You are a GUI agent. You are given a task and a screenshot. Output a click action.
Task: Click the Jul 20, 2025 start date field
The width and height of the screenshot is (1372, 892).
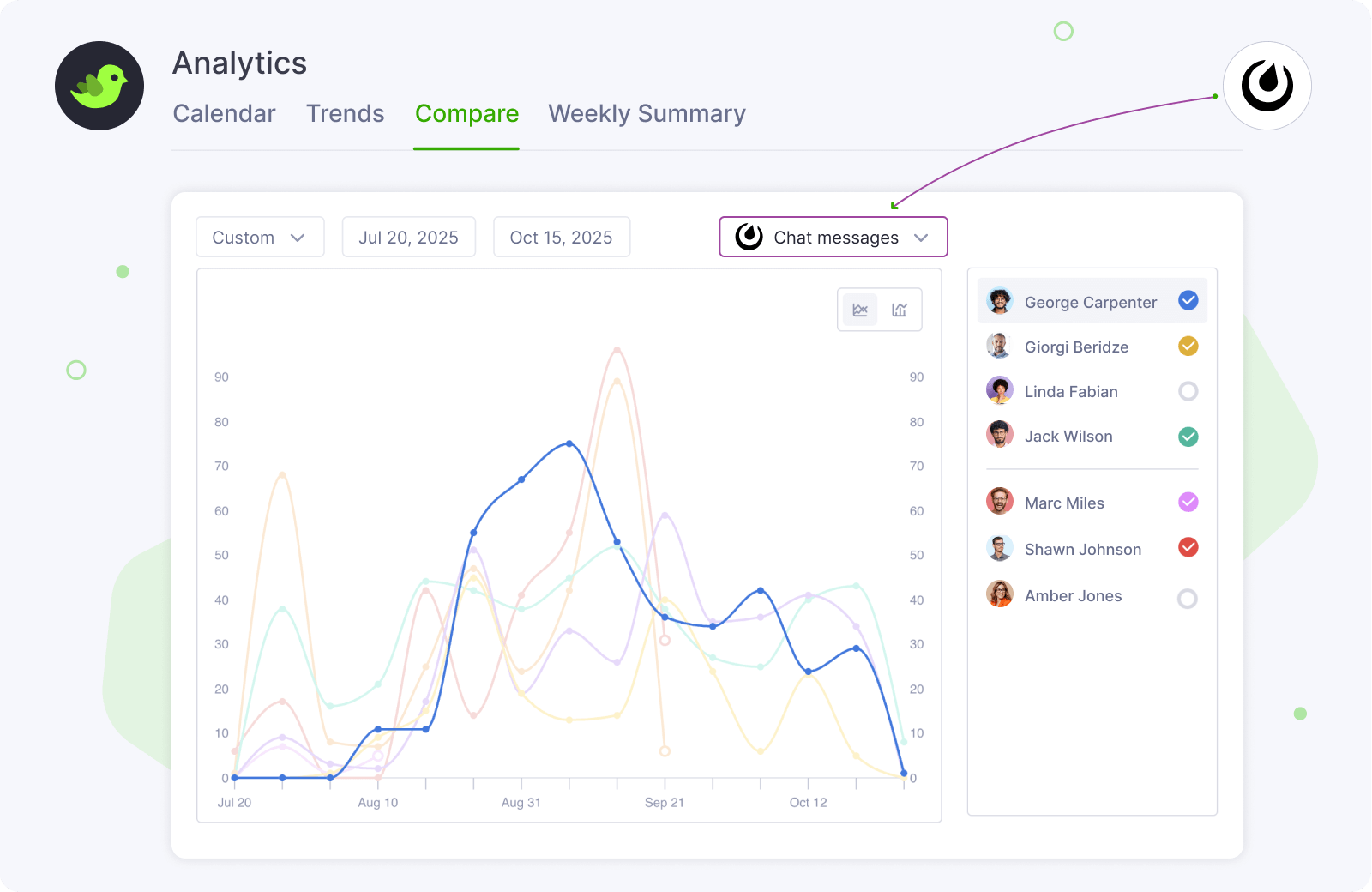pyautogui.click(x=408, y=238)
